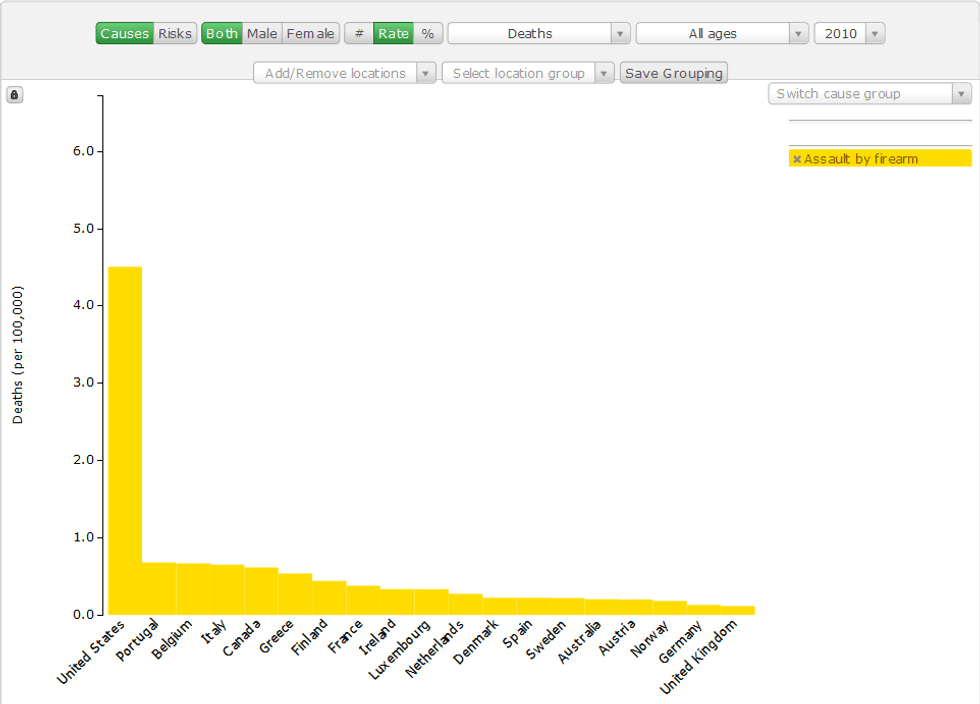This screenshot has width=980, height=704.
Task: Click the lock icon above the chart
Action: click(x=15, y=95)
